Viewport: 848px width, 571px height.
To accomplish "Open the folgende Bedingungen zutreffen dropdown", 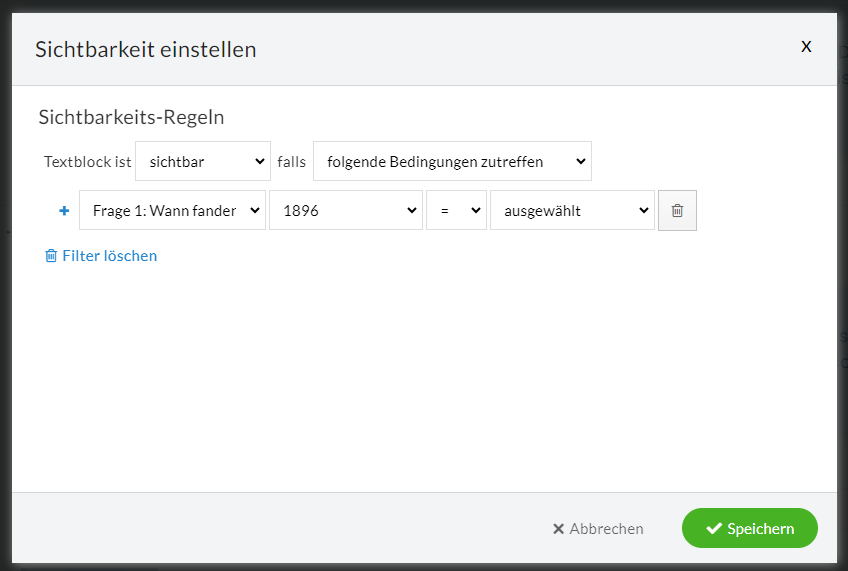I will [452, 161].
